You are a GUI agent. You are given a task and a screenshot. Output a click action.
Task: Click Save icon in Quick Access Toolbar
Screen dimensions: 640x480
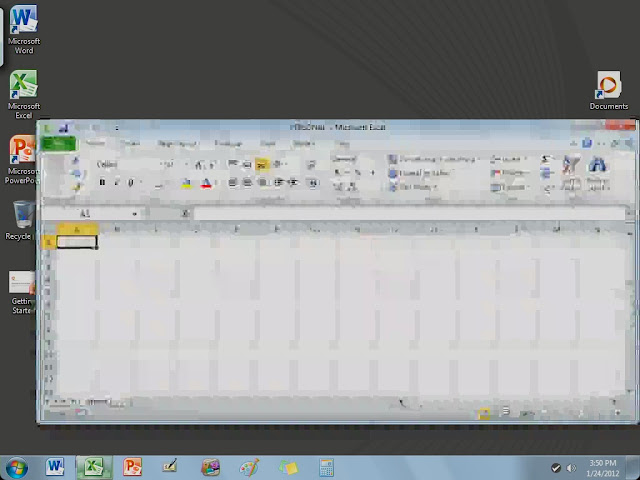point(64,128)
